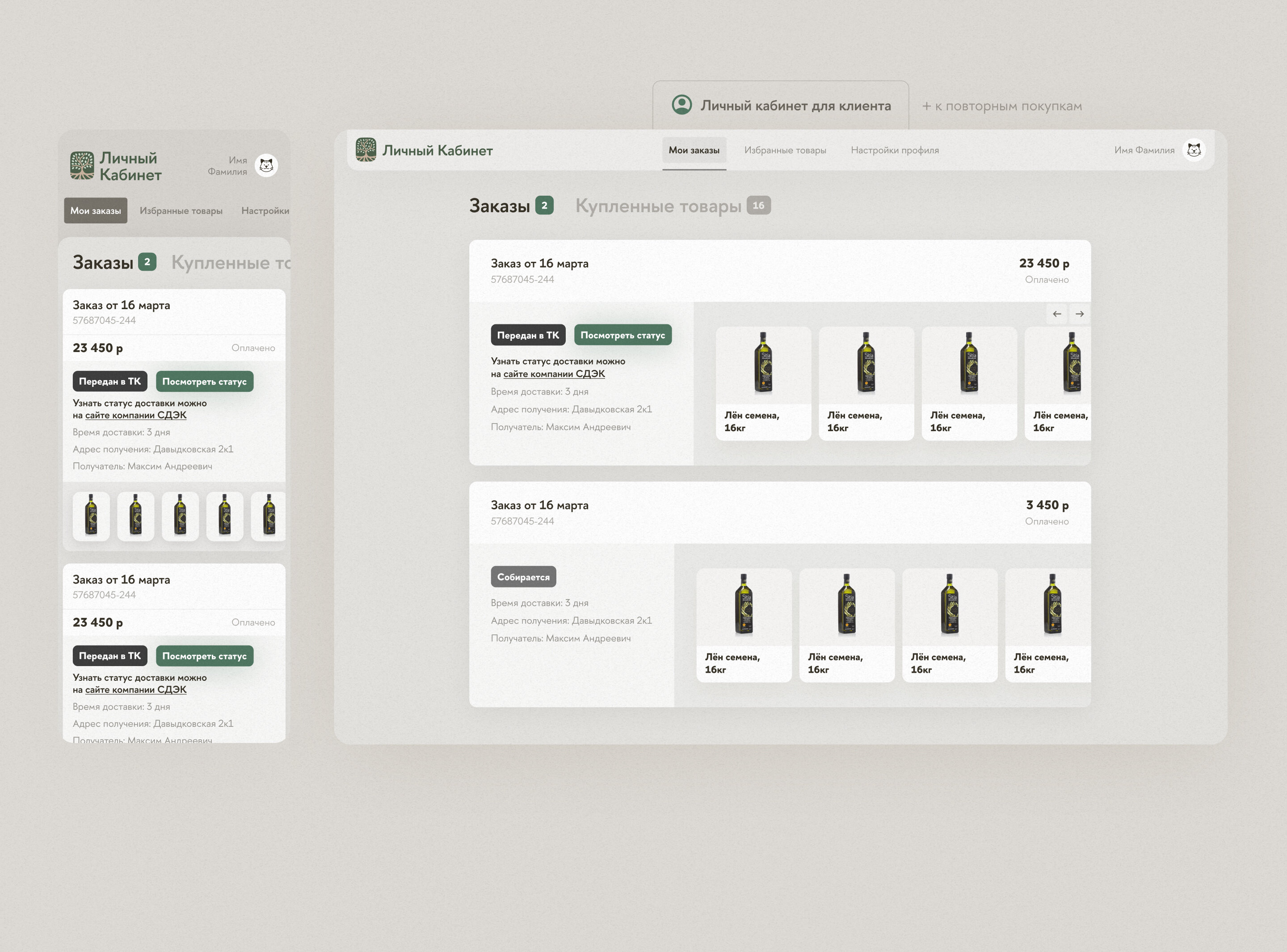The image size is (1287, 952).
Task: Click the first bottle thumbnail in the mobile order
Action: [x=91, y=516]
